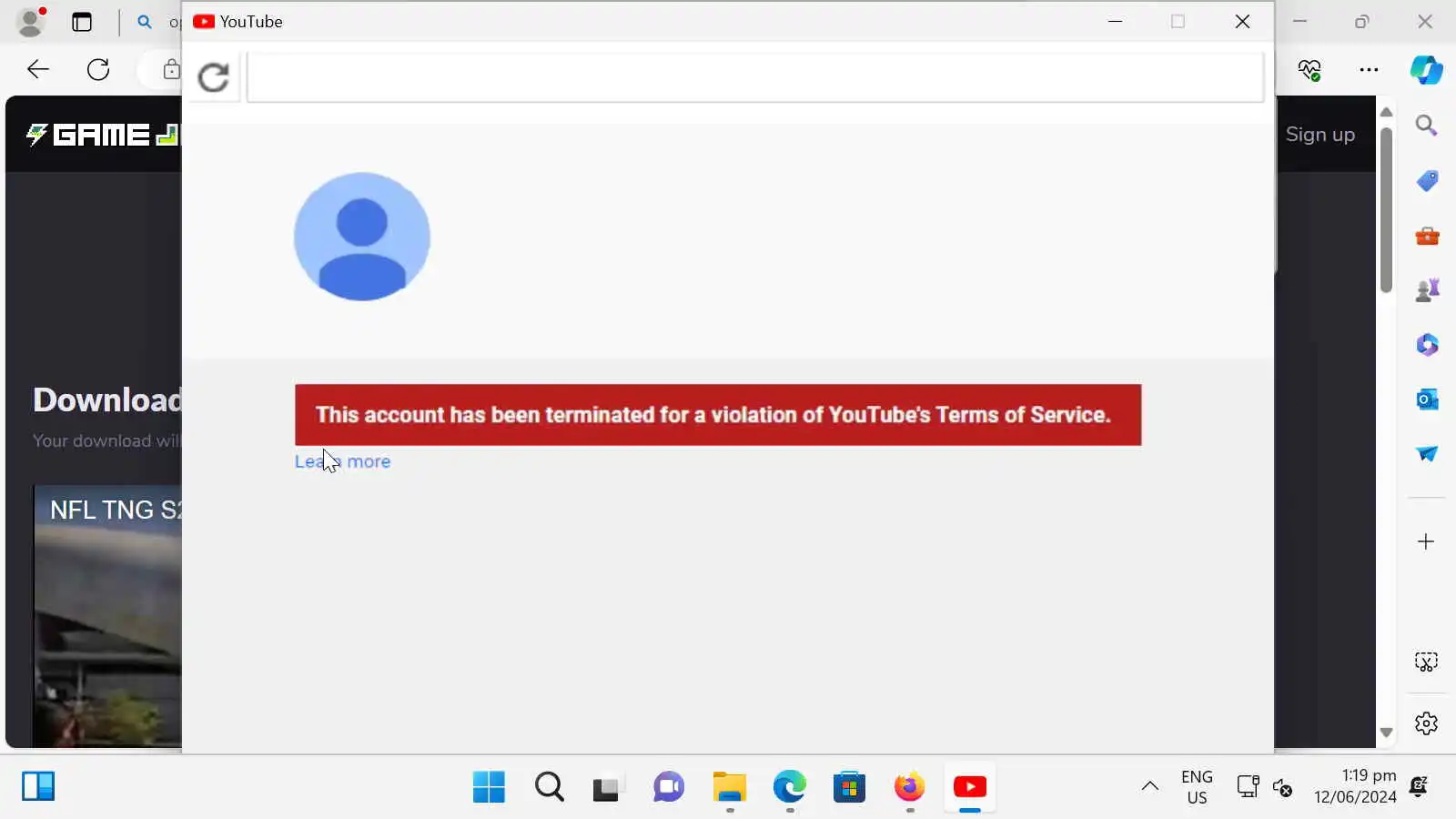Open the Edge tab actions menu
This screenshot has width=1456, height=819.
pyautogui.click(x=82, y=22)
